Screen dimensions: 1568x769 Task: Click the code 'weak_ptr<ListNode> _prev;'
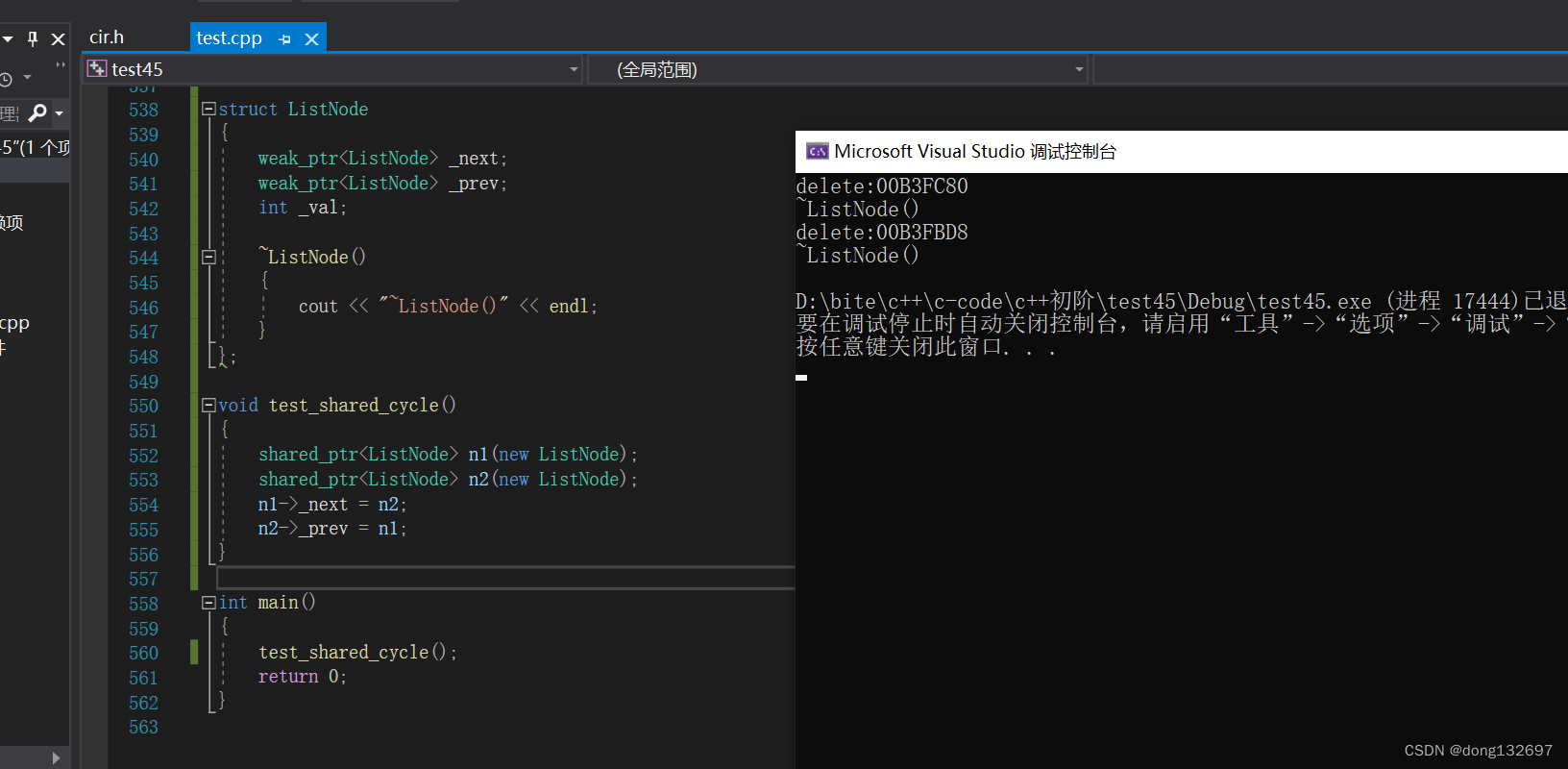(382, 183)
